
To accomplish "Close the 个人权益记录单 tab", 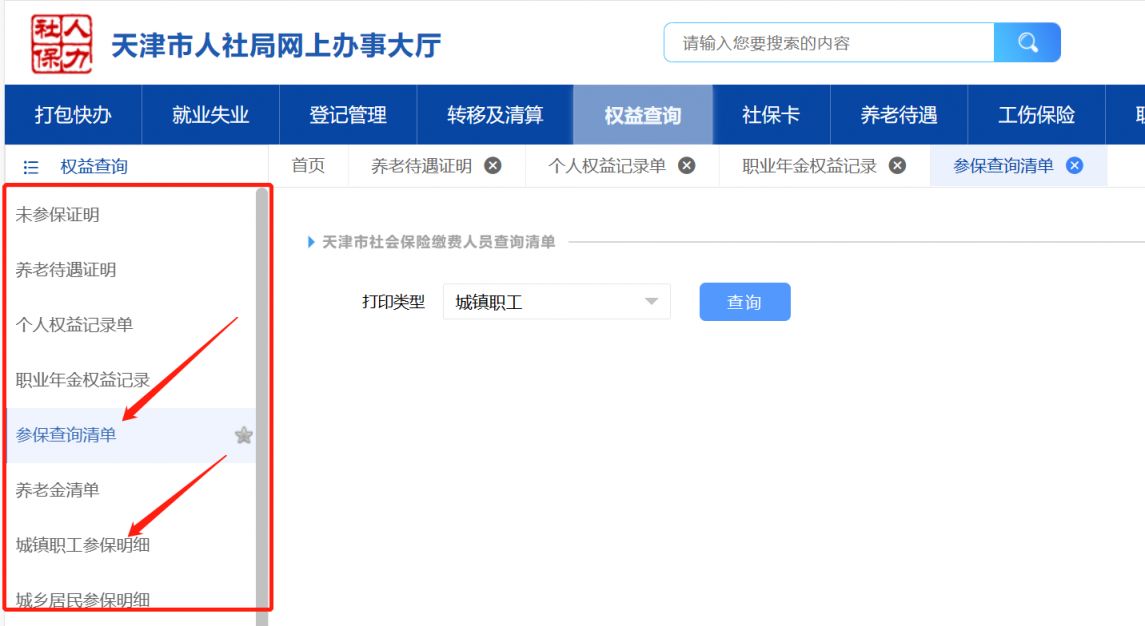I will coord(687,166).
